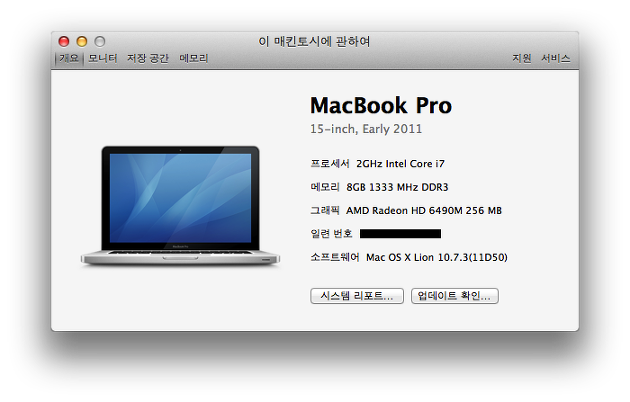Click the gray zoom window button

coord(100,41)
